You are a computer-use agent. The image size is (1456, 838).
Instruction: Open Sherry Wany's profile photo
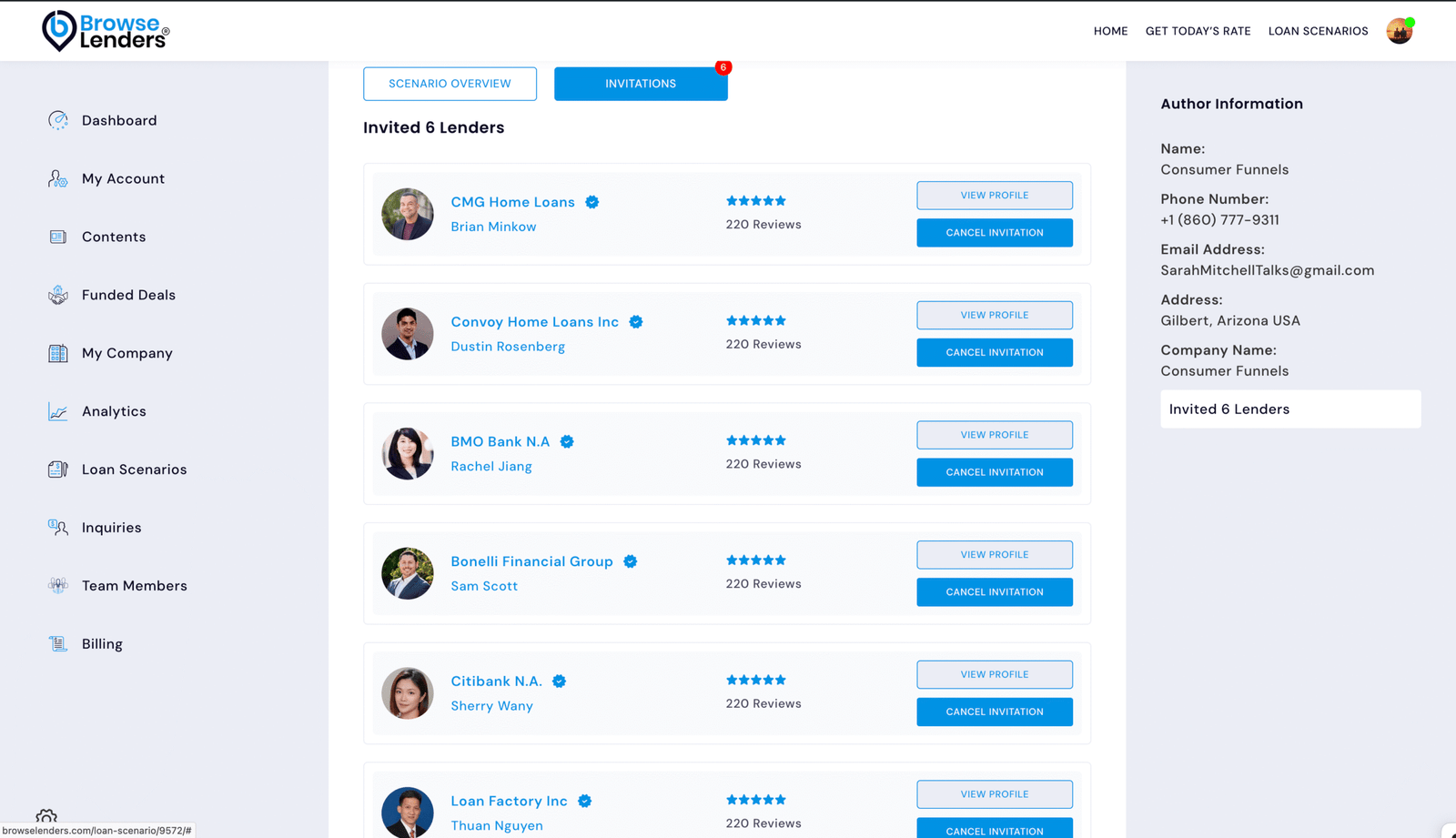coord(408,693)
